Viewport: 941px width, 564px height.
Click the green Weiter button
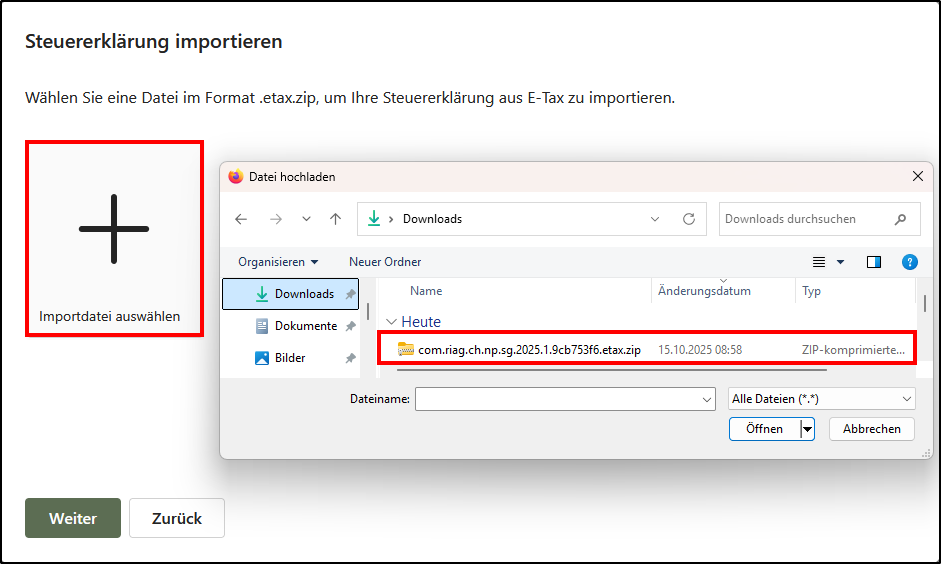click(73, 518)
